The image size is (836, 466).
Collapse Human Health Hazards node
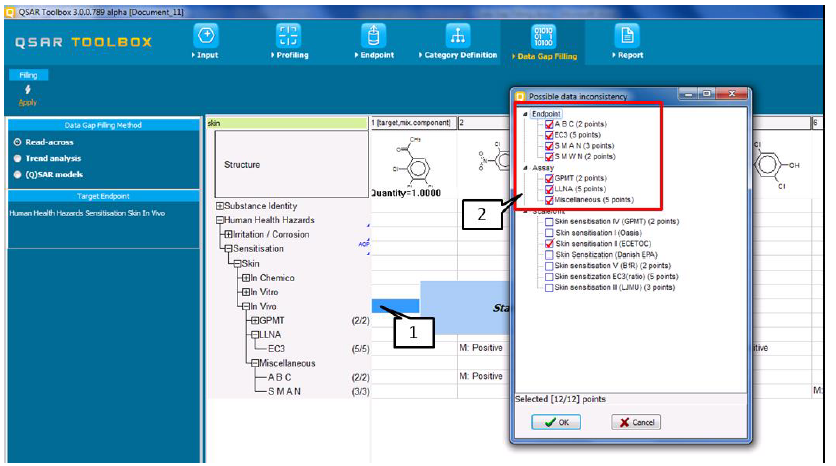click(220, 220)
